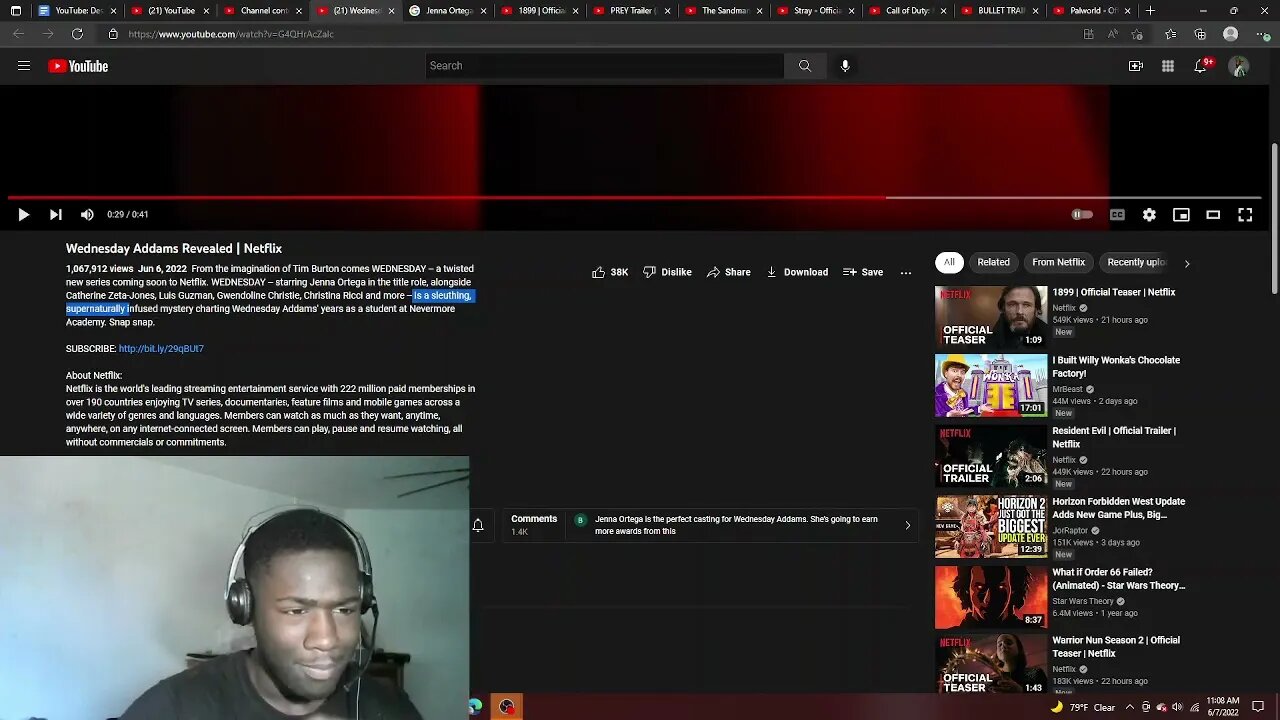Screen dimensions: 1280x720
Task: Like the video with 38K likes
Action: pos(610,272)
